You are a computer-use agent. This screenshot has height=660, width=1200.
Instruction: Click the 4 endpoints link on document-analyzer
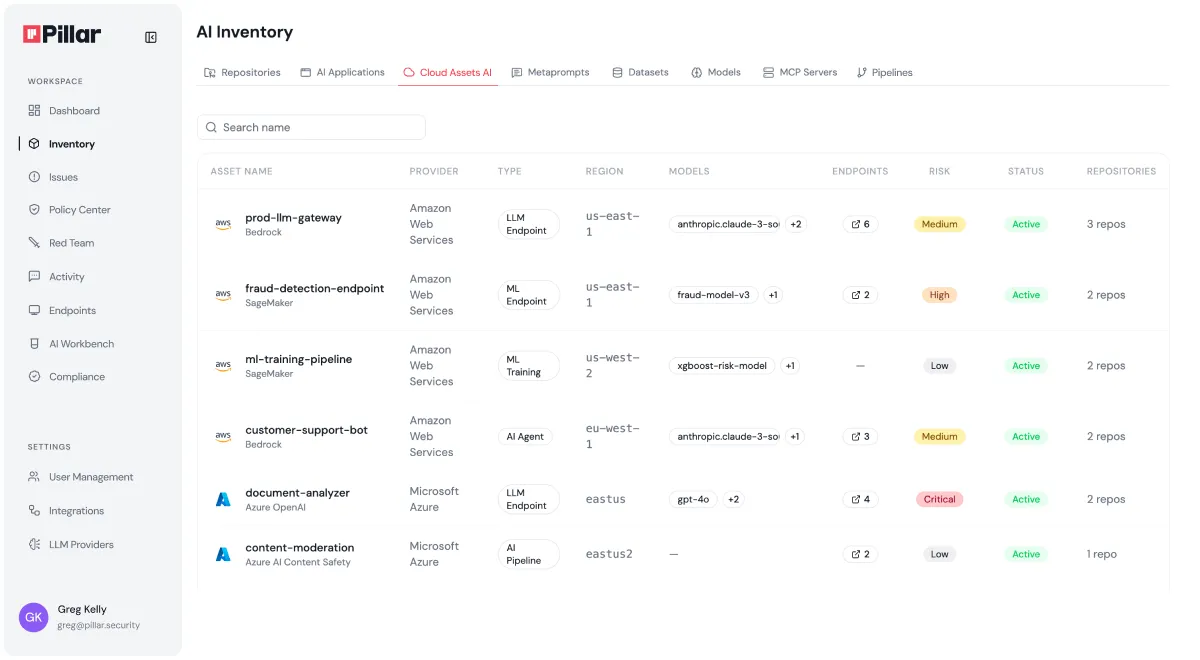coord(860,499)
